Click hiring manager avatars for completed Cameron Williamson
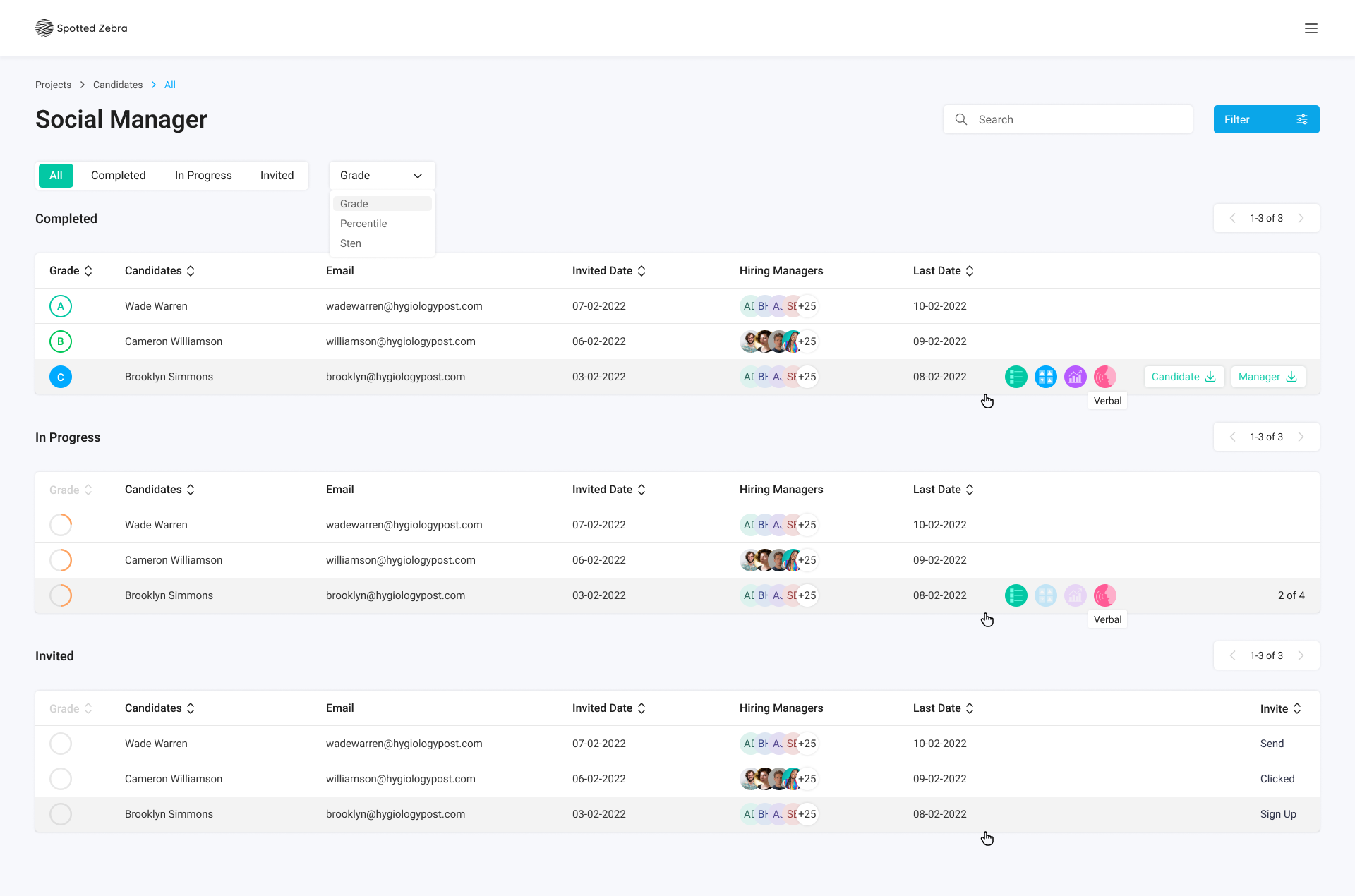Image resolution: width=1355 pixels, height=896 pixels. 778,341
